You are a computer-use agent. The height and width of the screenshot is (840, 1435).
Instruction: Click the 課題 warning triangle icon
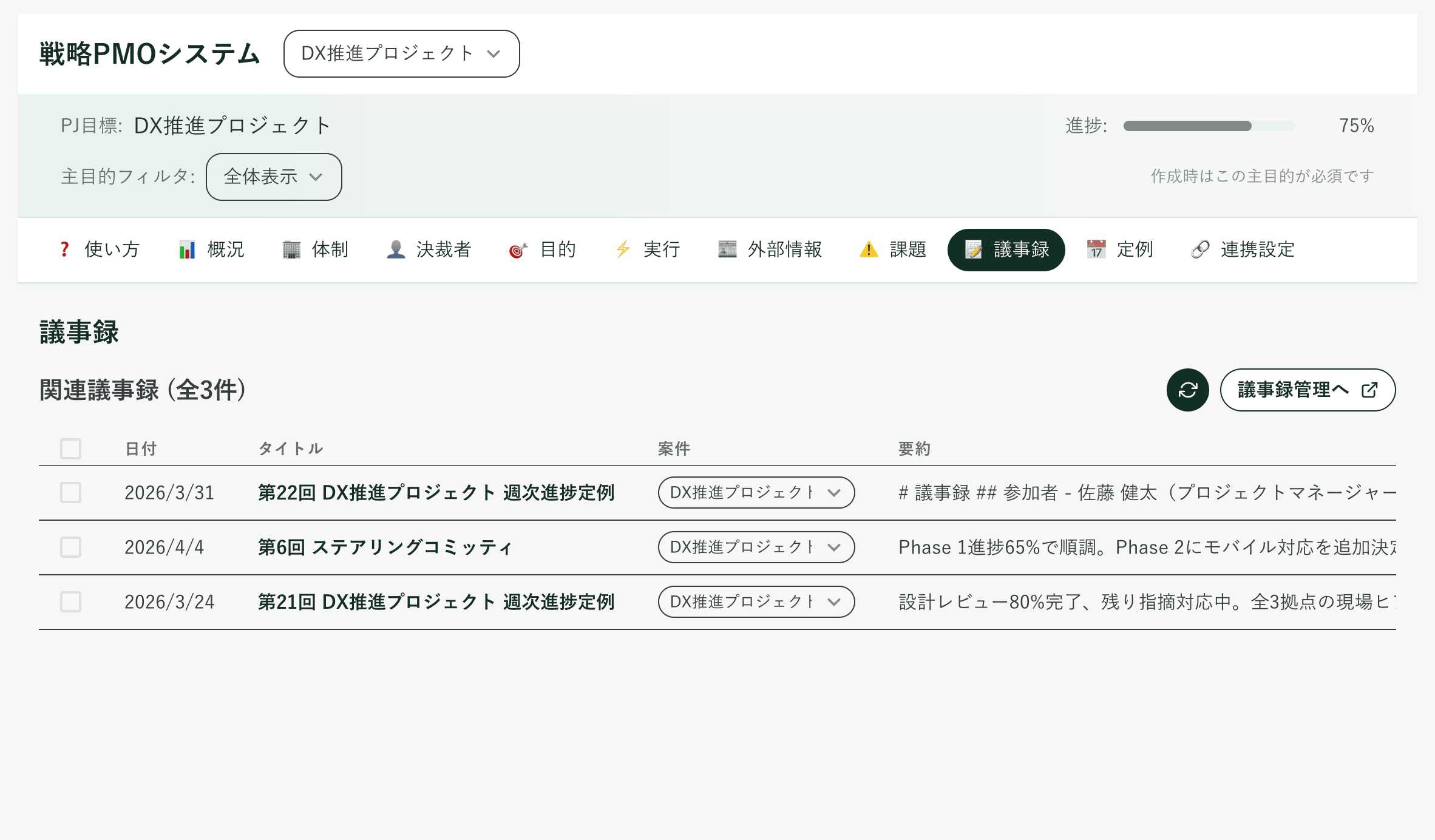click(868, 249)
